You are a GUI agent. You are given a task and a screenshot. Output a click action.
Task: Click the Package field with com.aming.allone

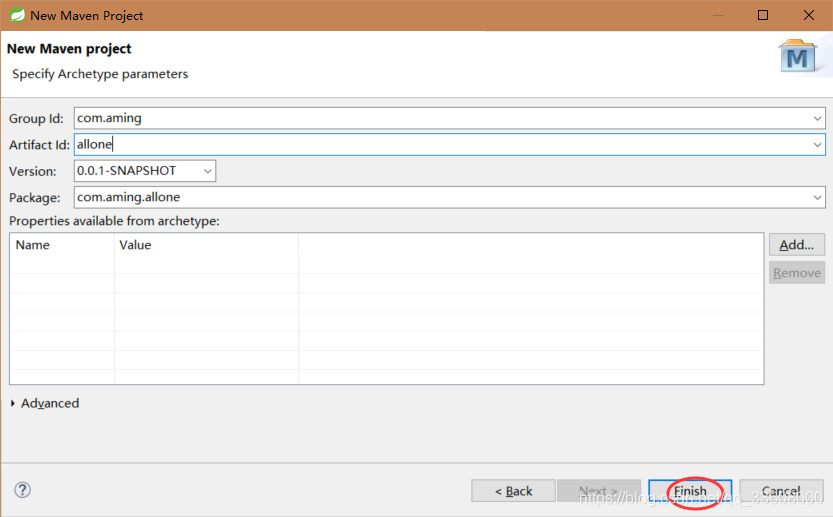coord(449,197)
